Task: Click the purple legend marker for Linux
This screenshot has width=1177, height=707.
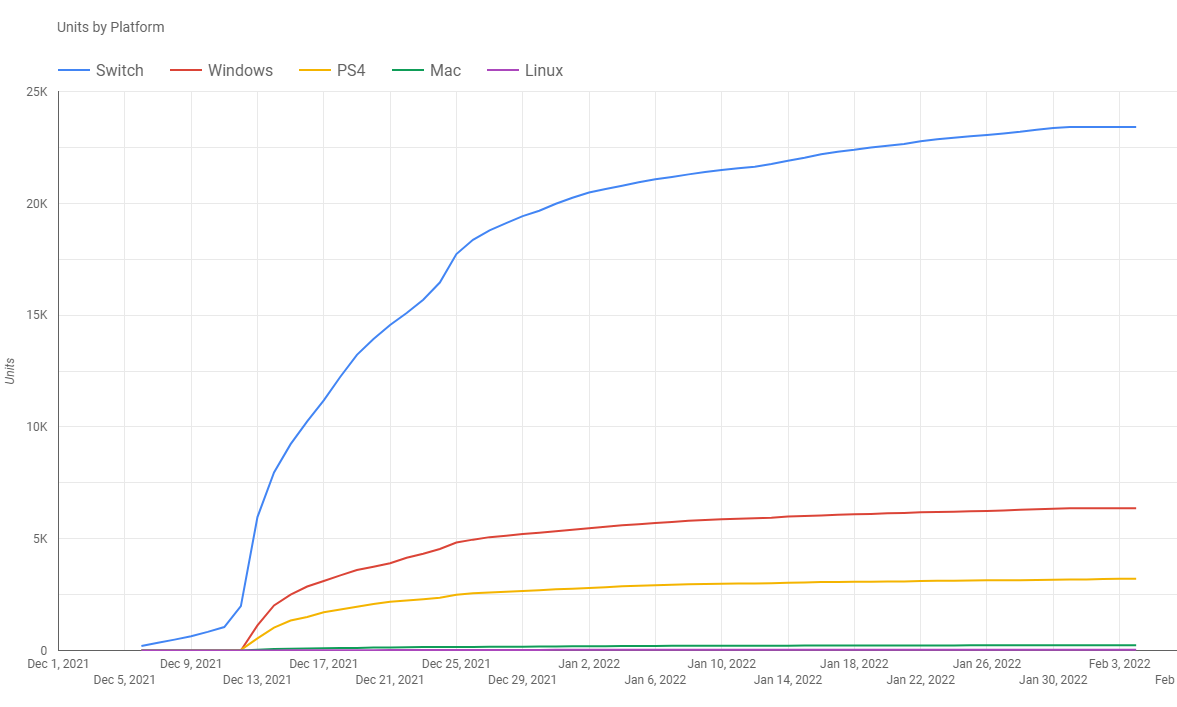Action: click(501, 71)
